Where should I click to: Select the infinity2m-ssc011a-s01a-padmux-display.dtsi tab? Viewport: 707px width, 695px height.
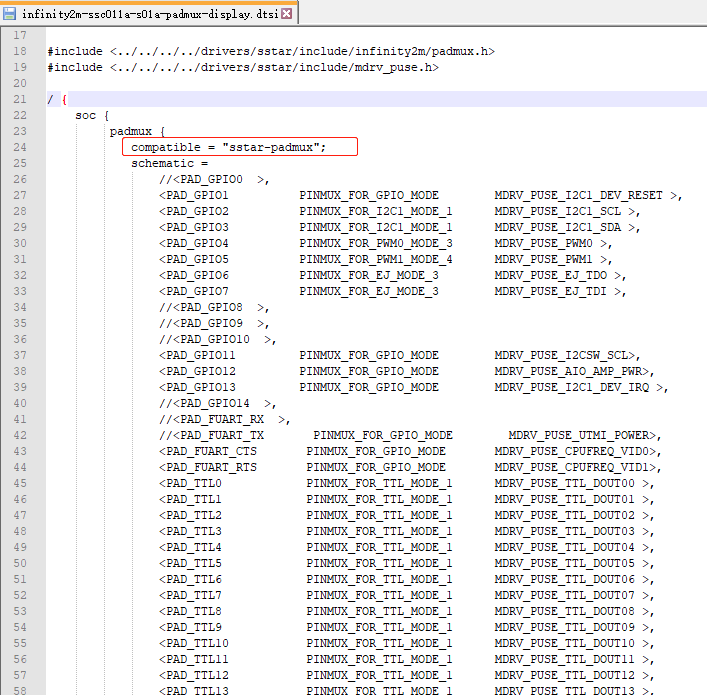pos(150,15)
